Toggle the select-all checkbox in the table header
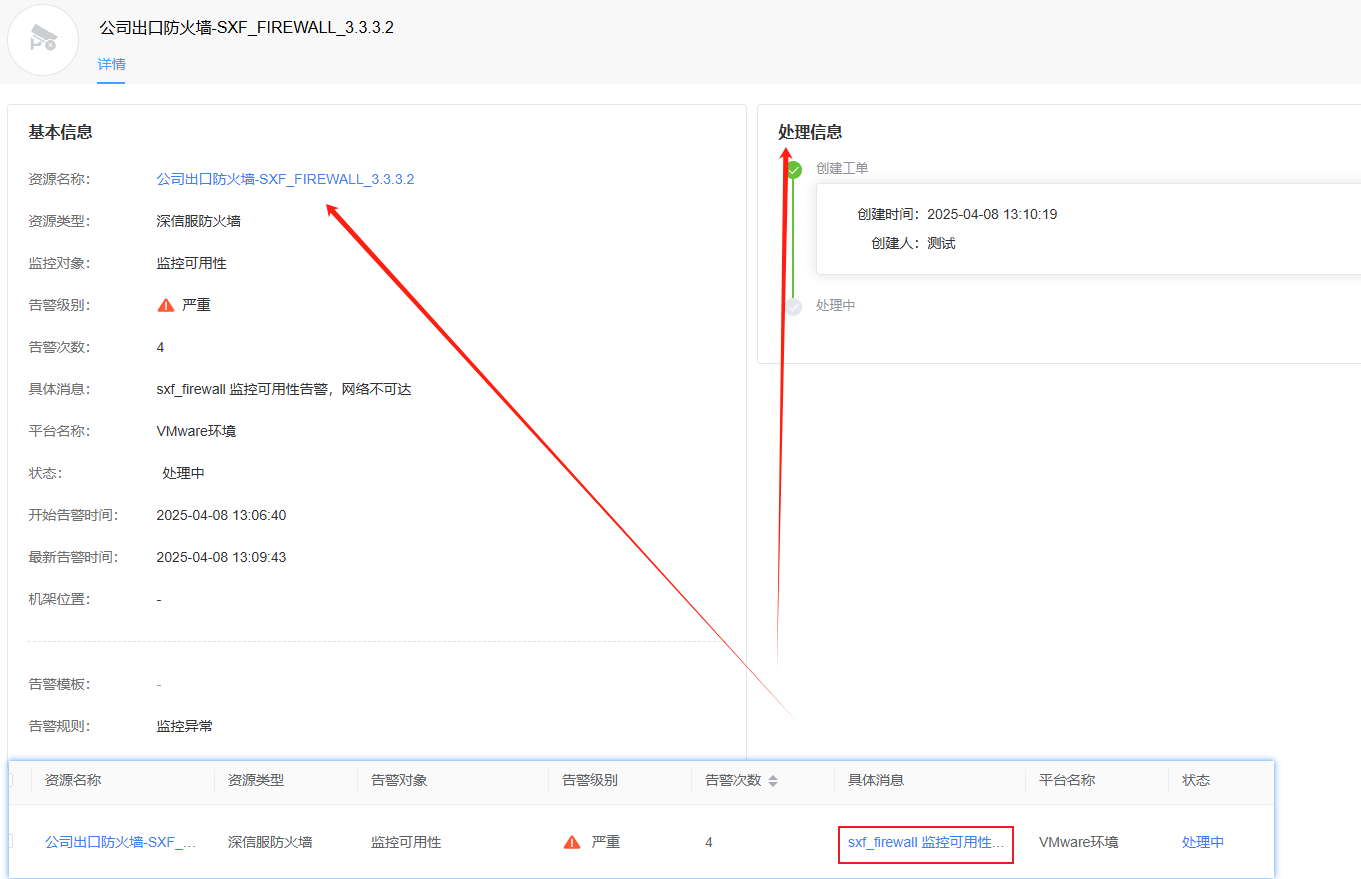 pos(11,780)
